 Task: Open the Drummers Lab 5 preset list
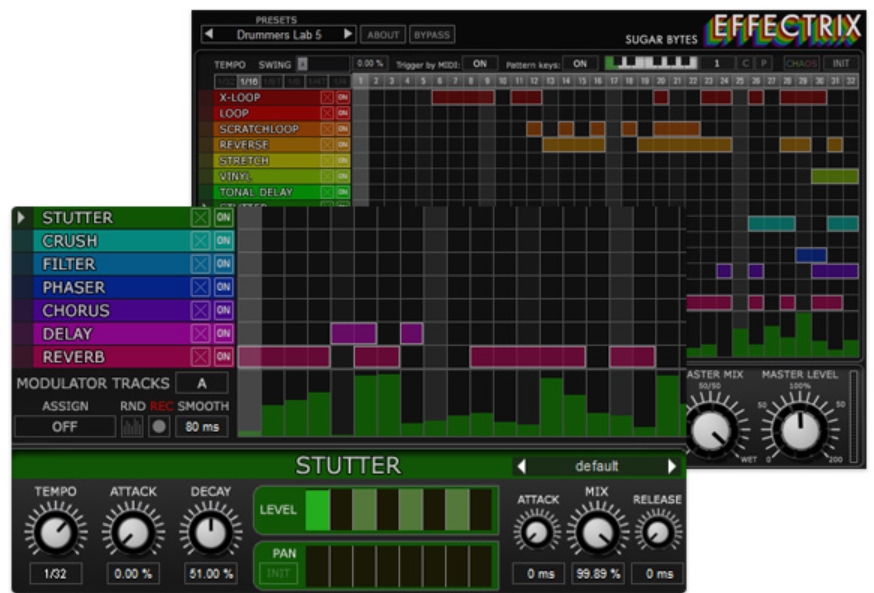point(279,35)
